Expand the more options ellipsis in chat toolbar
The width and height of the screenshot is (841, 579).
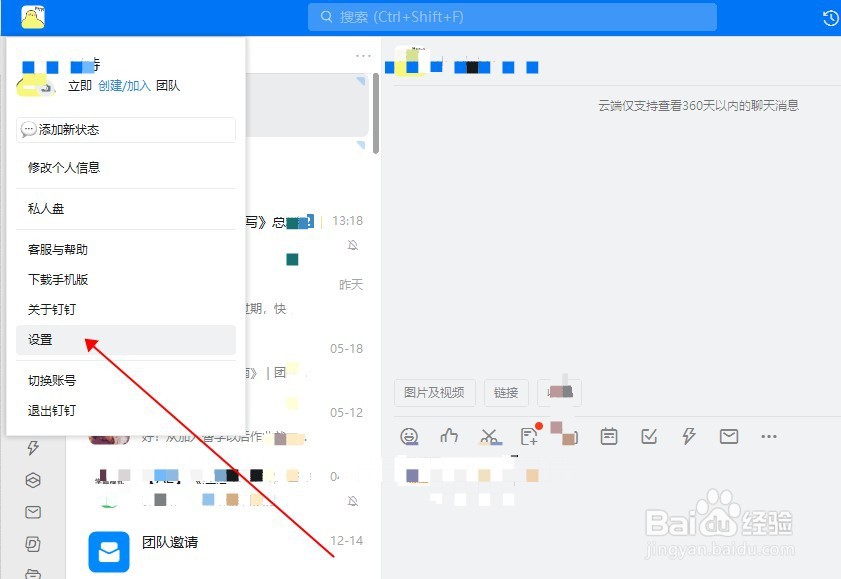[x=768, y=436]
